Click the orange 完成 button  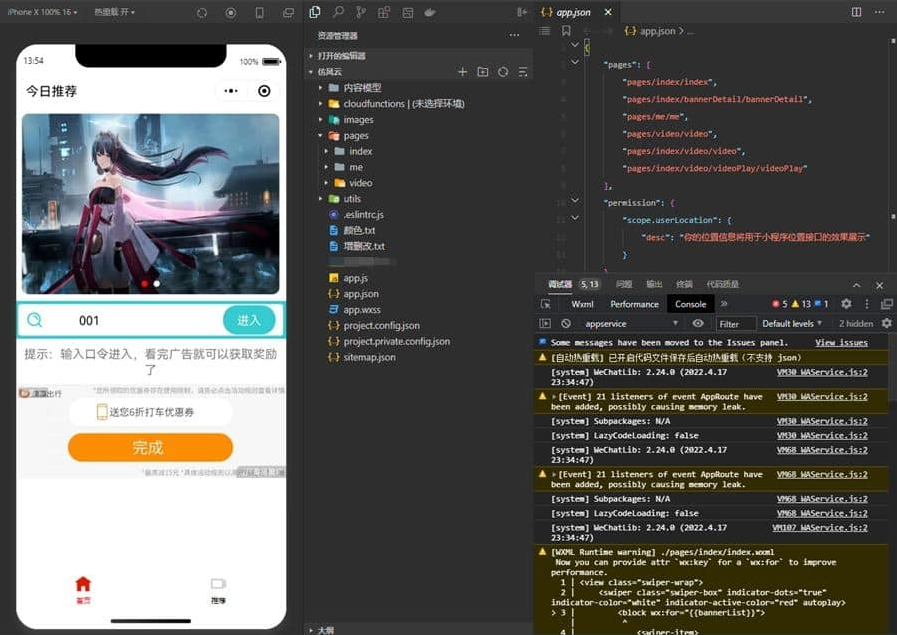tap(150, 447)
